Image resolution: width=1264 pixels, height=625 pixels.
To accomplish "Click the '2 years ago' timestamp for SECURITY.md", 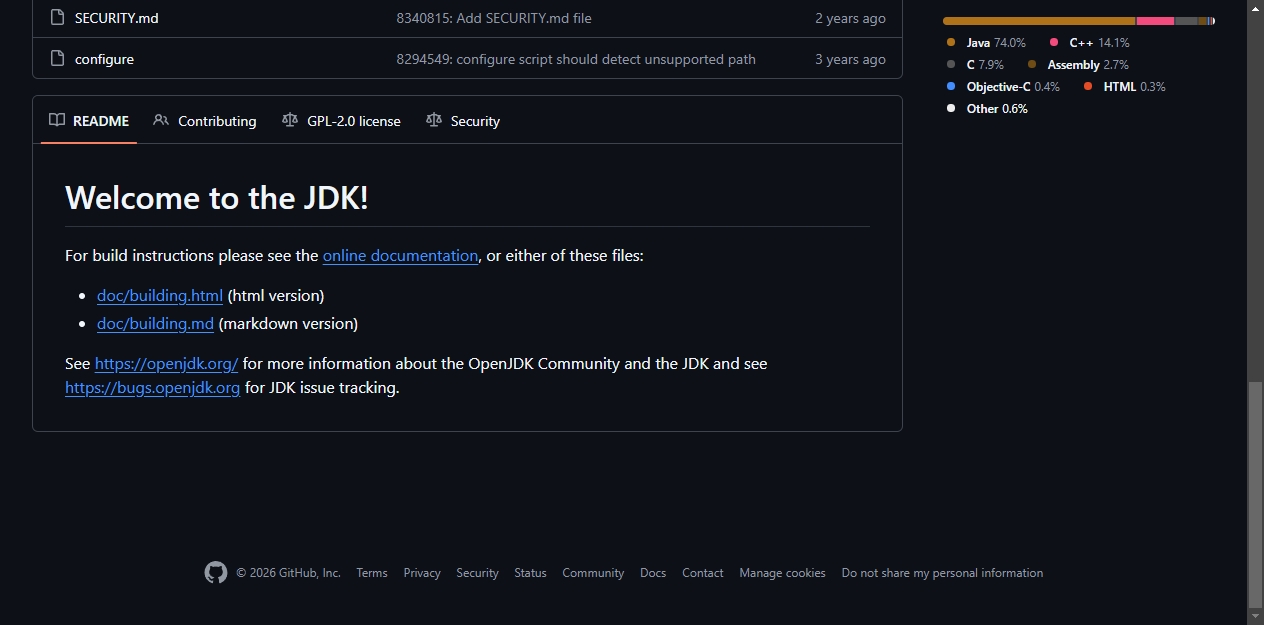I will (850, 18).
